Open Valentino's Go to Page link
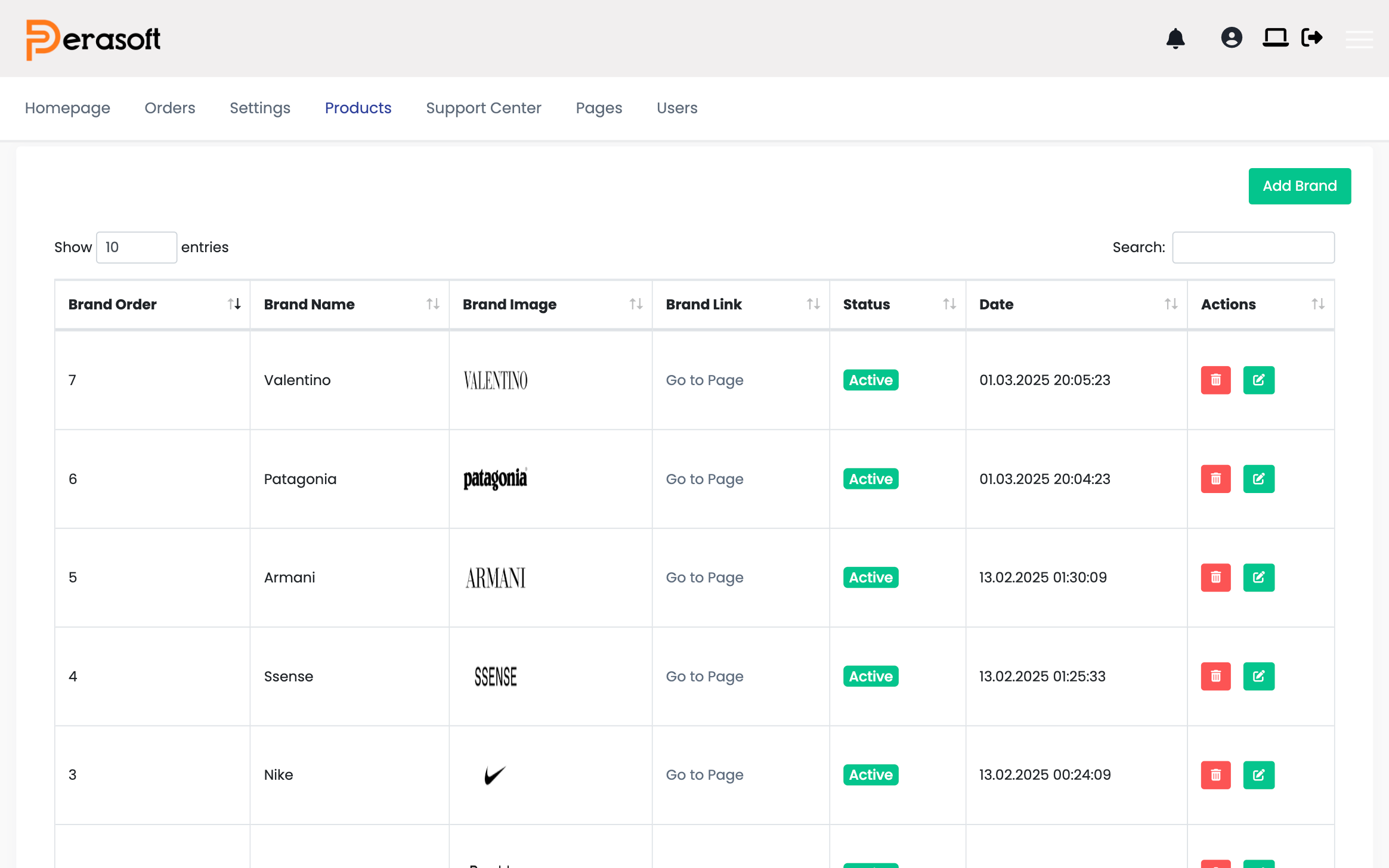The height and width of the screenshot is (868, 1389). tap(704, 380)
